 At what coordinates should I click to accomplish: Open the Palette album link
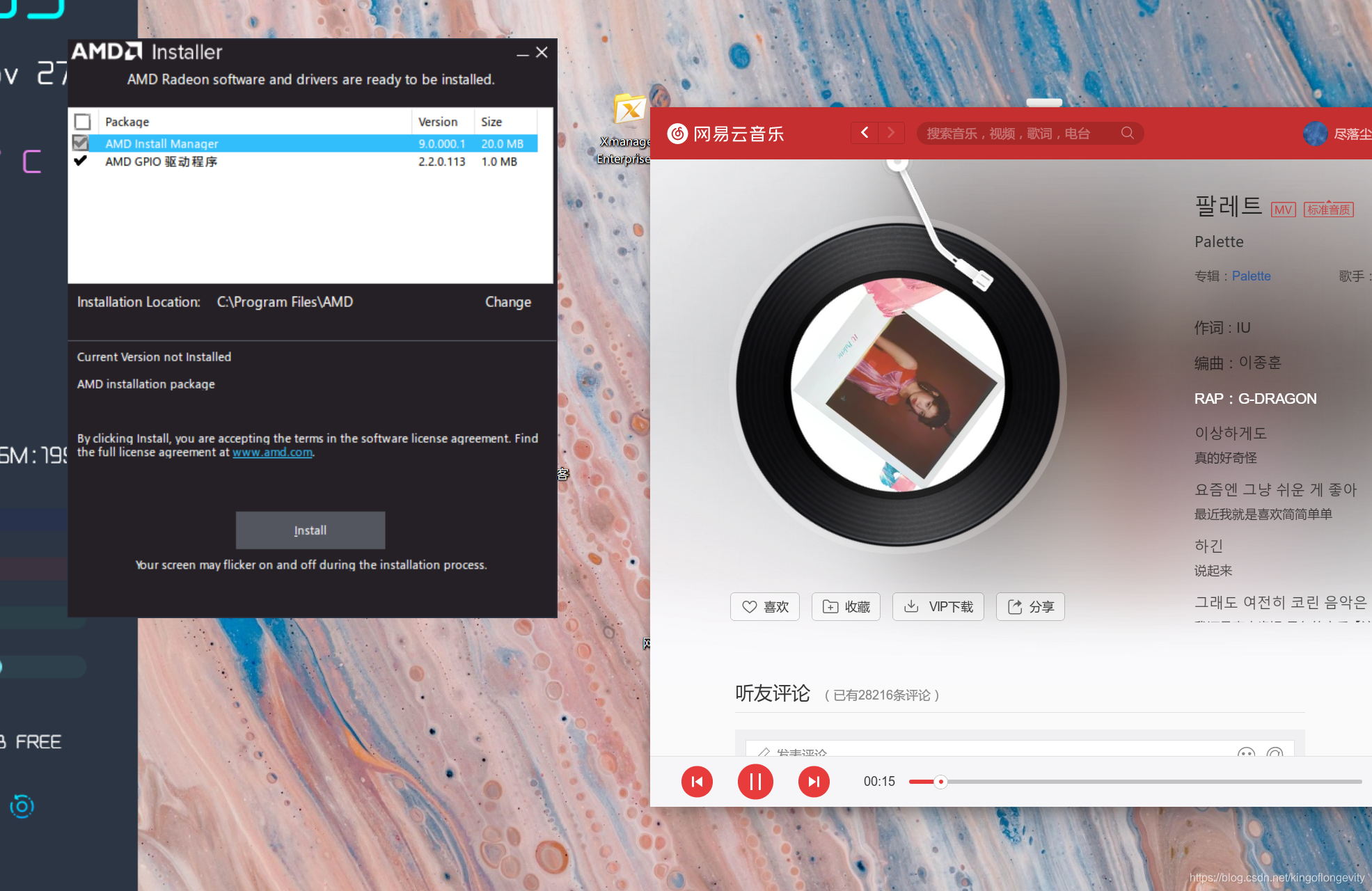click(x=1251, y=276)
